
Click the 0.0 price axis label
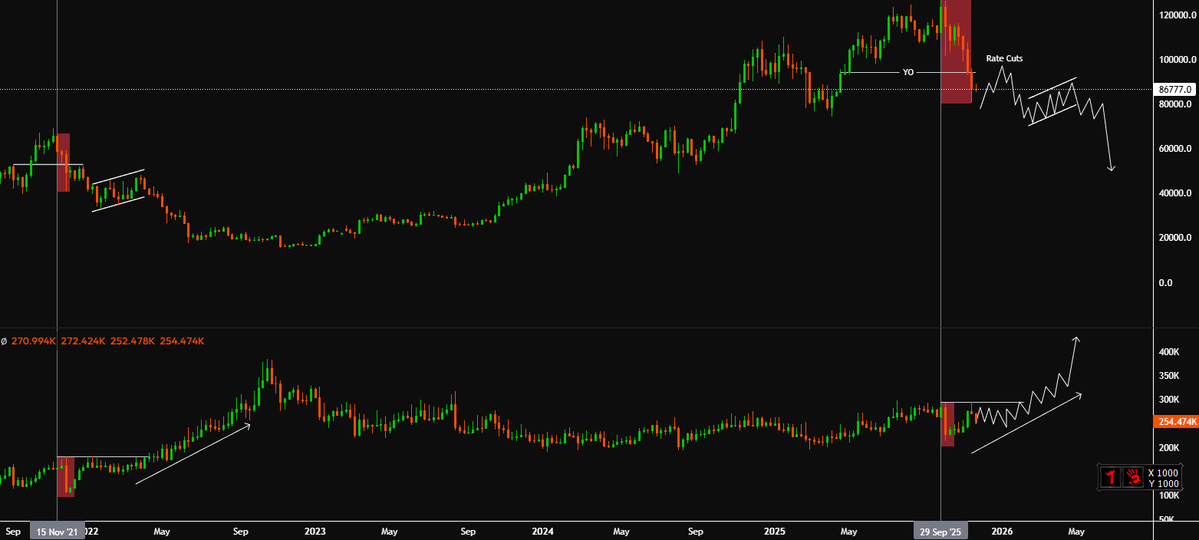pos(1166,282)
